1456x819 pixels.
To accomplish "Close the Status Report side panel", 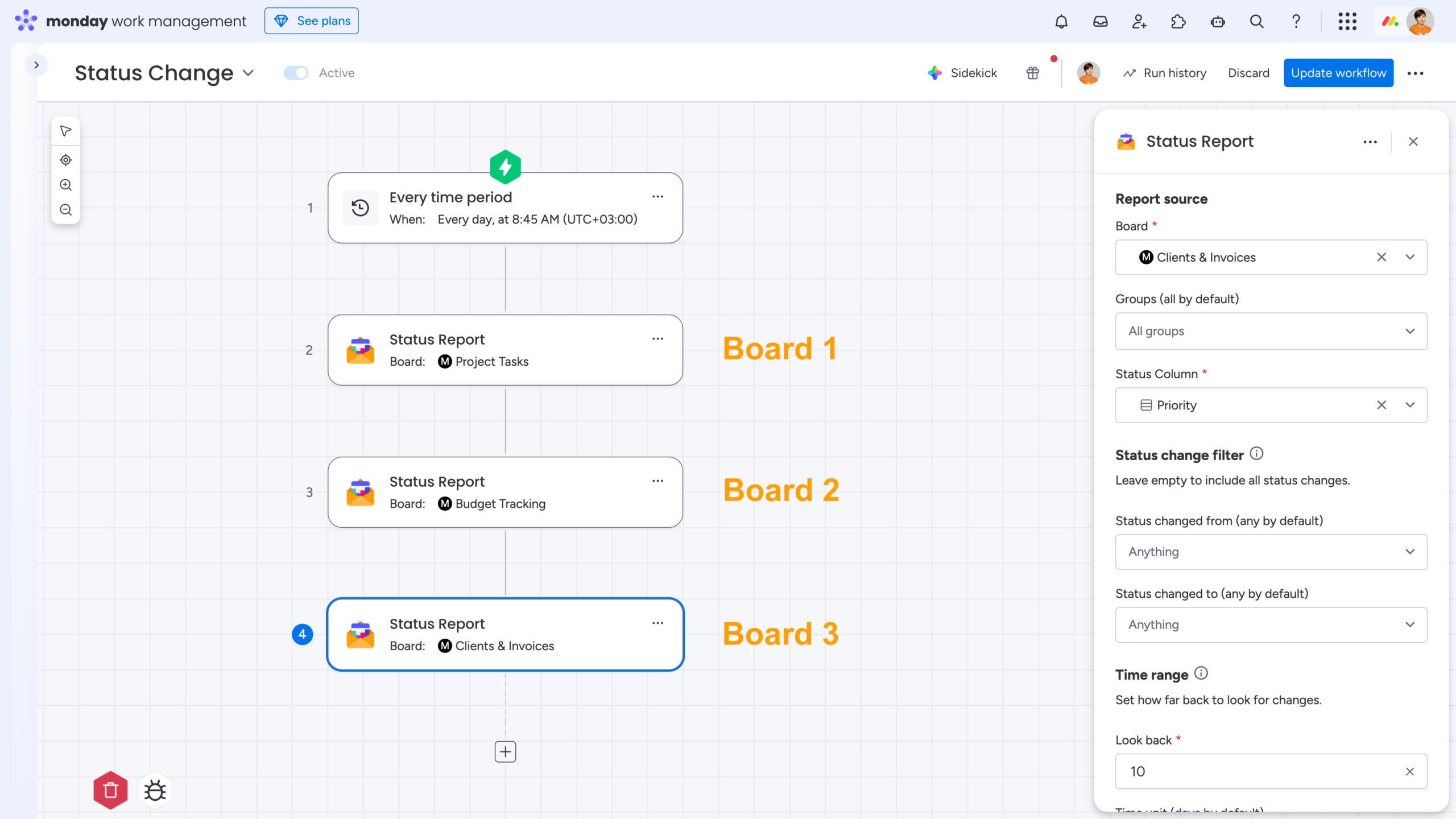I will pos(1413,142).
